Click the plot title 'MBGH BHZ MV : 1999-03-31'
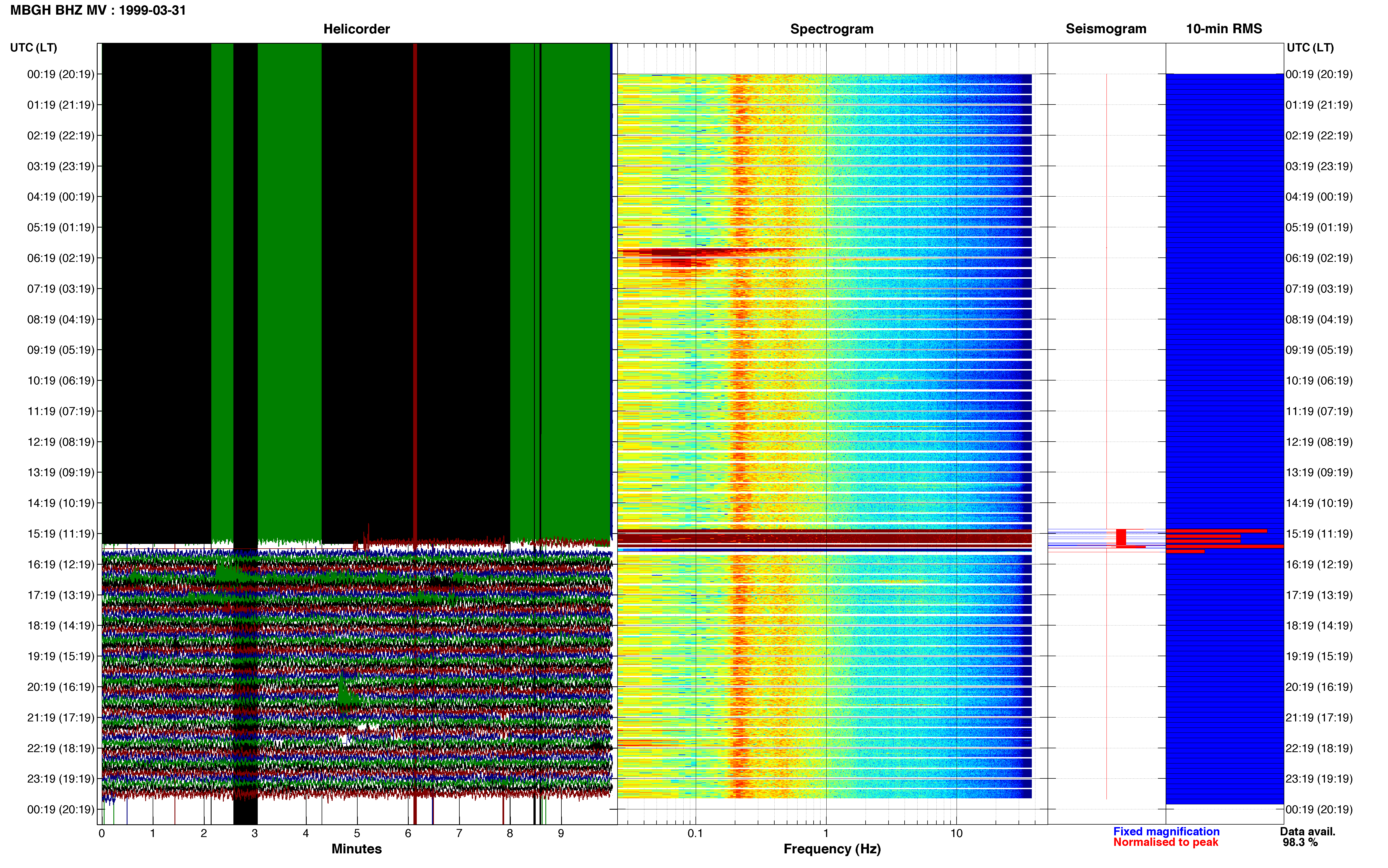This screenshot has width=1388, height=868. (x=98, y=10)
